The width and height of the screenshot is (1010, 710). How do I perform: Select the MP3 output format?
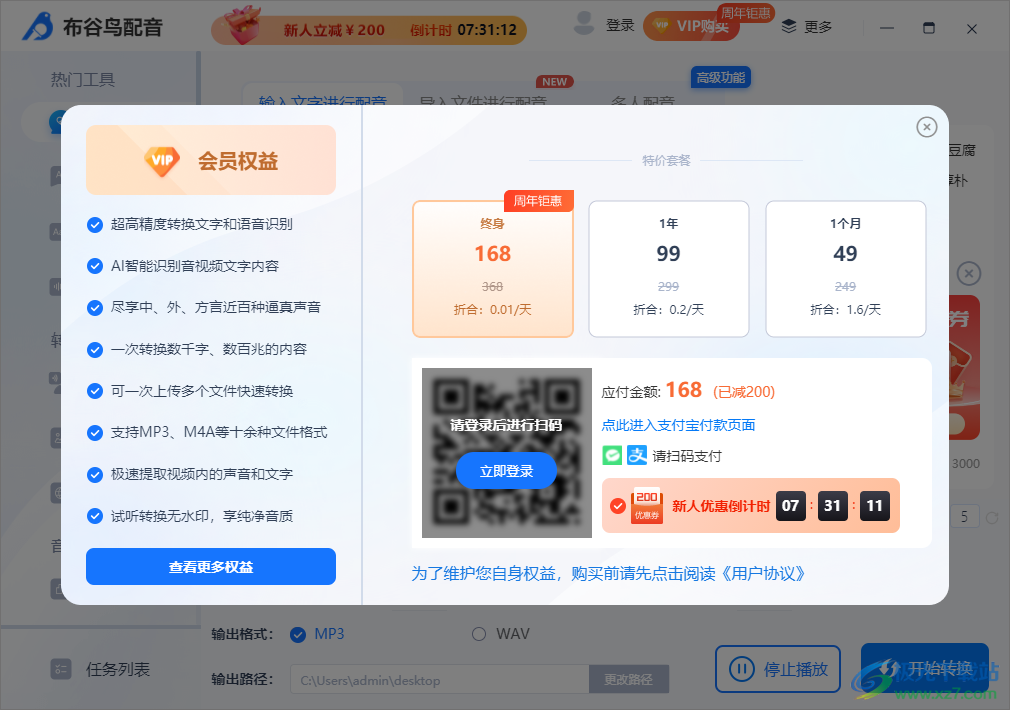click(x=297, y=634)
